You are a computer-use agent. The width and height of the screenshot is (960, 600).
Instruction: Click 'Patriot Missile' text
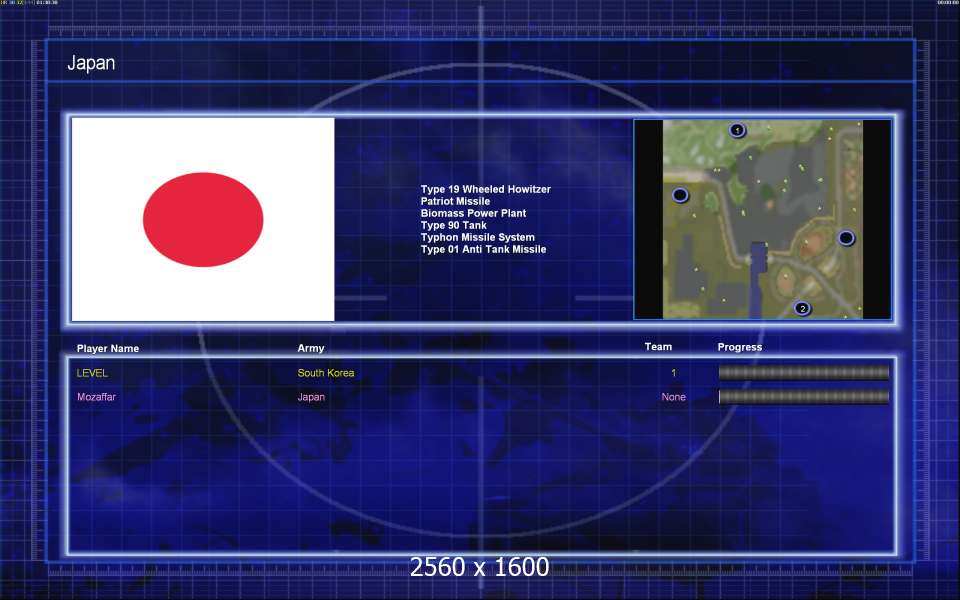point(456,201)
